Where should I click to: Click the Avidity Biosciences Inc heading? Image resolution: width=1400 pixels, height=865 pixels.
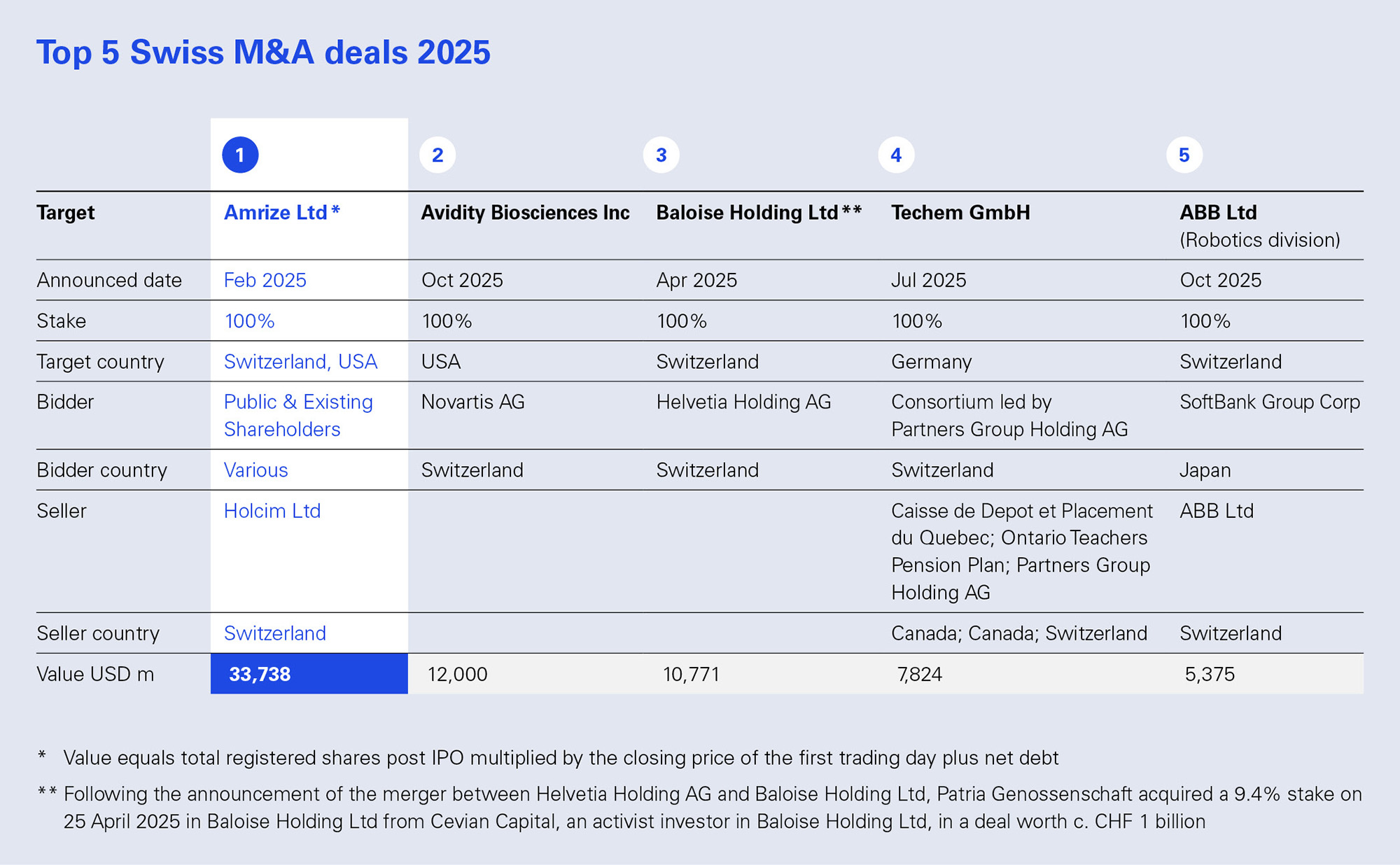tap(525, 213)
